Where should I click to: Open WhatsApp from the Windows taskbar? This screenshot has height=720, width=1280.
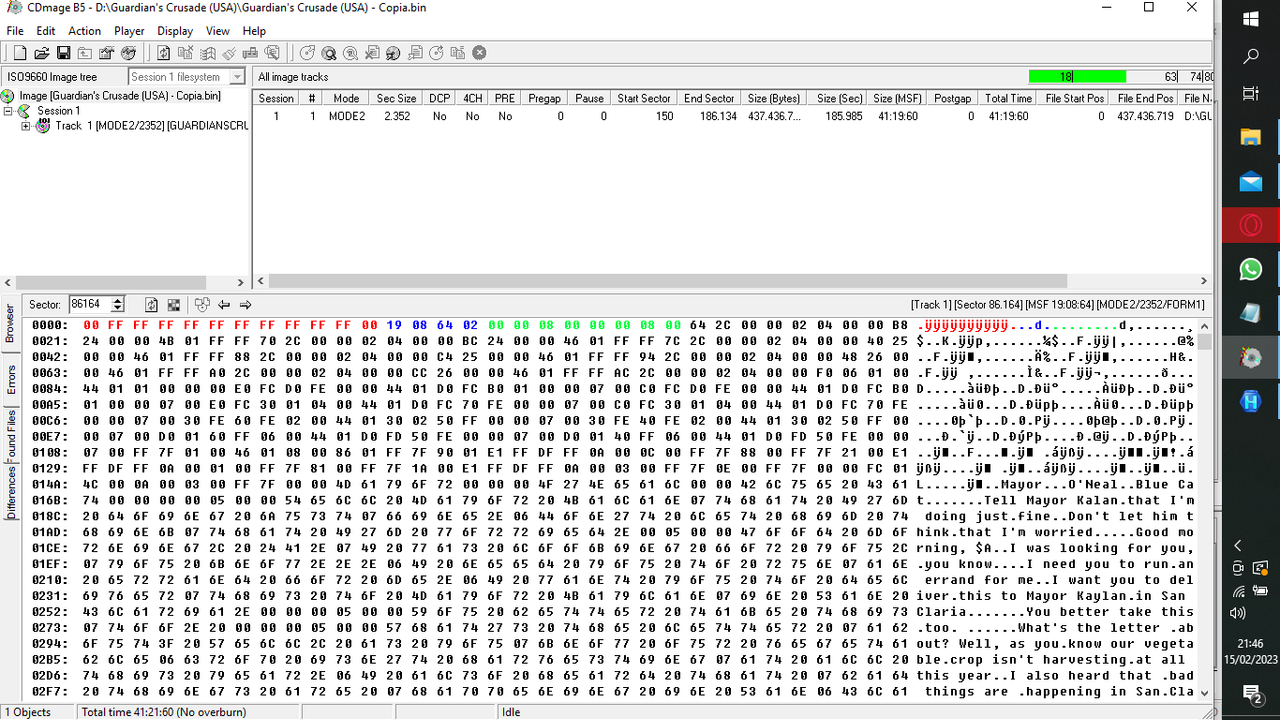click(x=1250, y=269)
